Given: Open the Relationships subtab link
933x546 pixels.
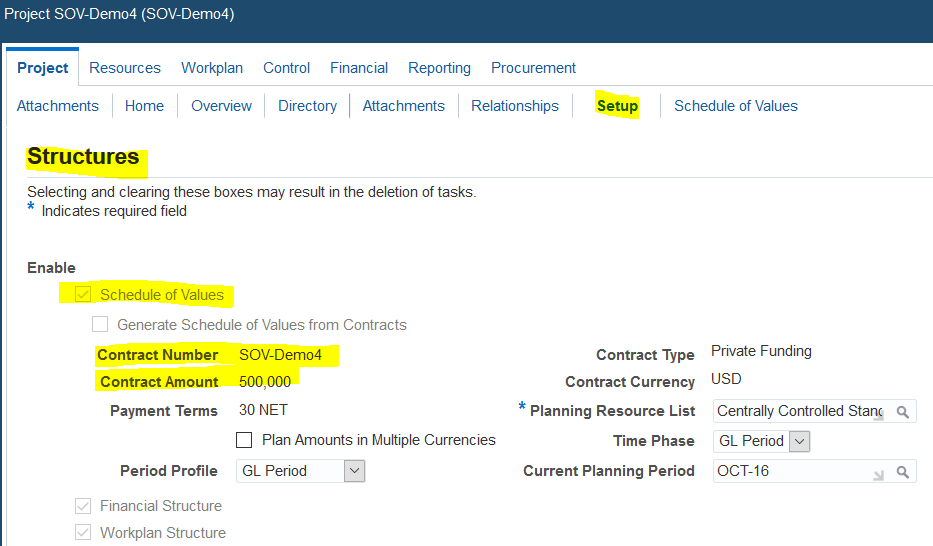Looking at the screenshot, I should click(x=515, y=106).
